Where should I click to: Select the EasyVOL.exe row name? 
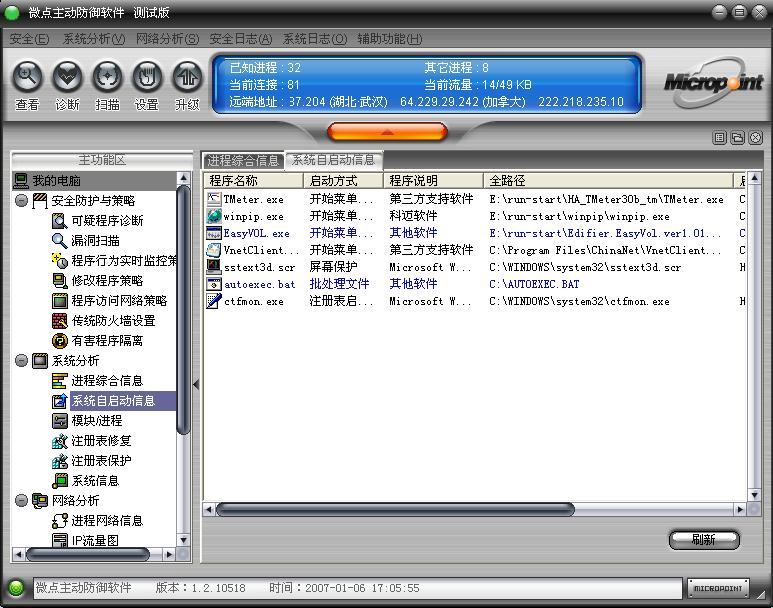[256, 233]
